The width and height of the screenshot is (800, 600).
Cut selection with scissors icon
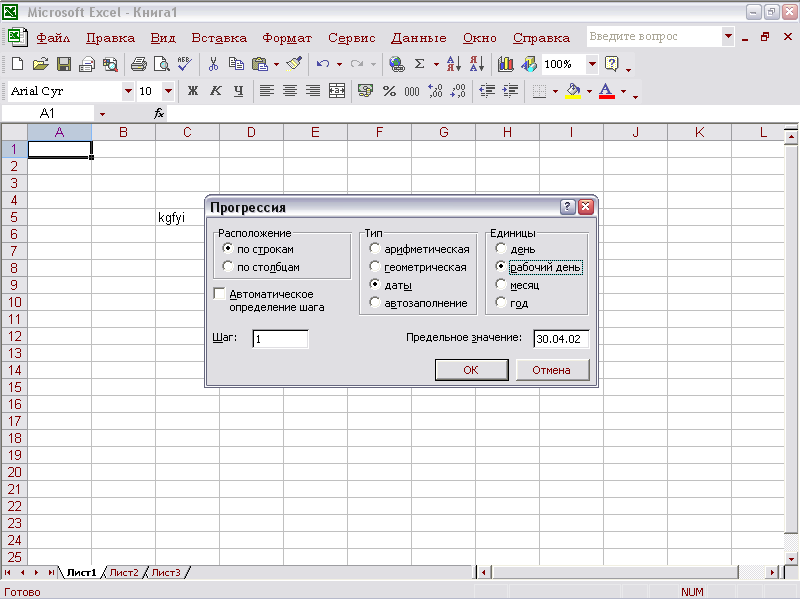[213, 64]
